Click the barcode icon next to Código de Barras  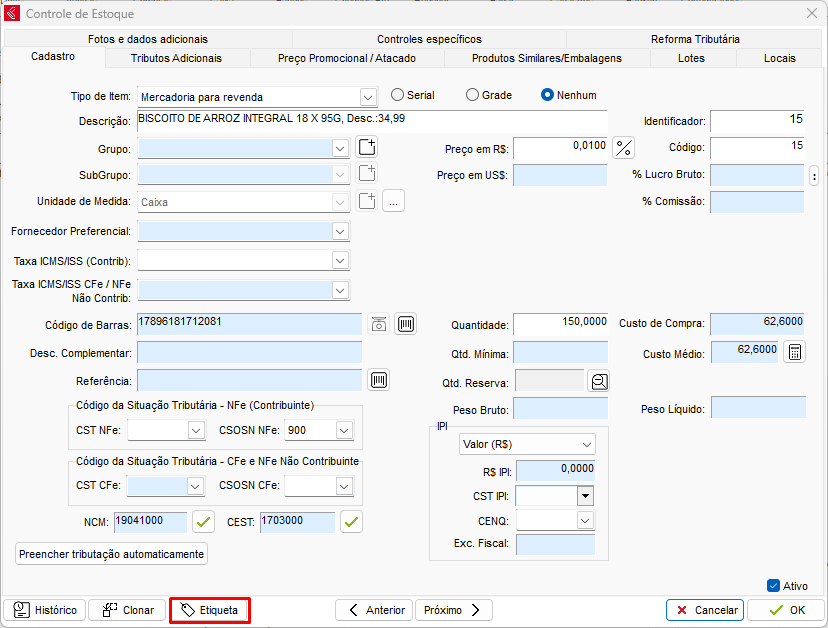coord(405,324)
